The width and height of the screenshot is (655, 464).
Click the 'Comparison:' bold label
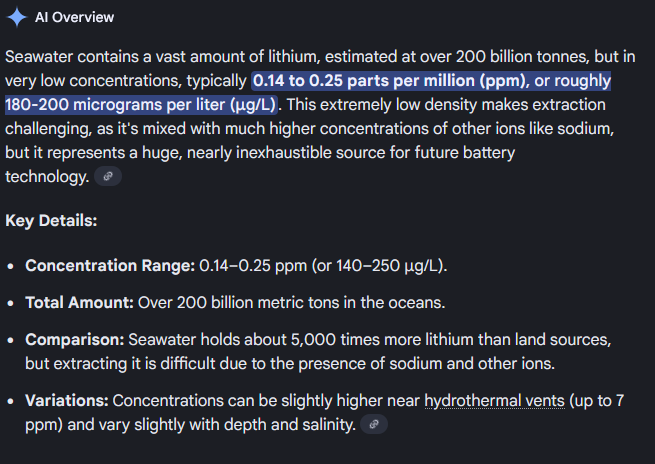click(x=75, y=340)
